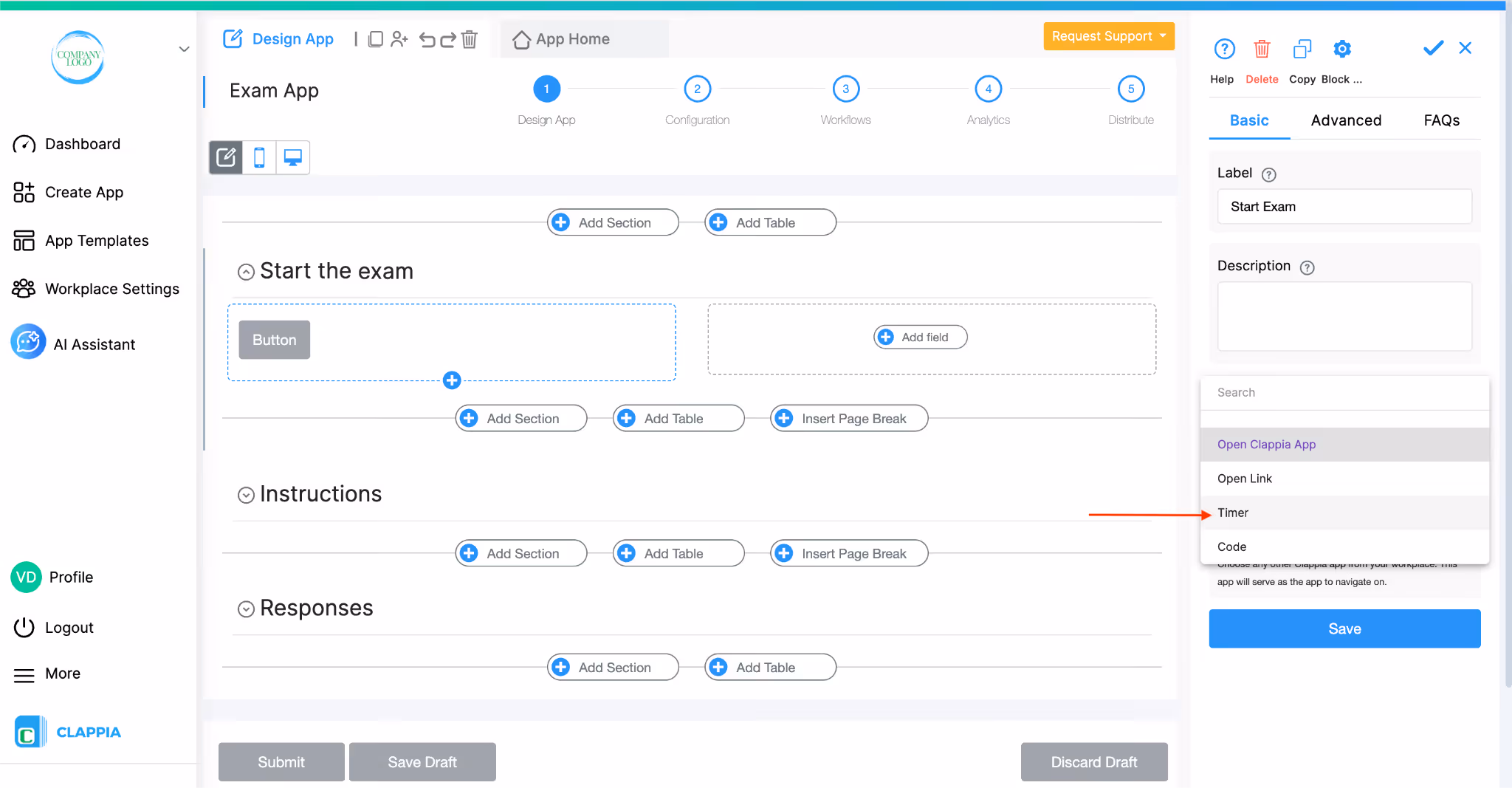
Task: Go to step 1 Design App
Action: click(x=546, y=89)
